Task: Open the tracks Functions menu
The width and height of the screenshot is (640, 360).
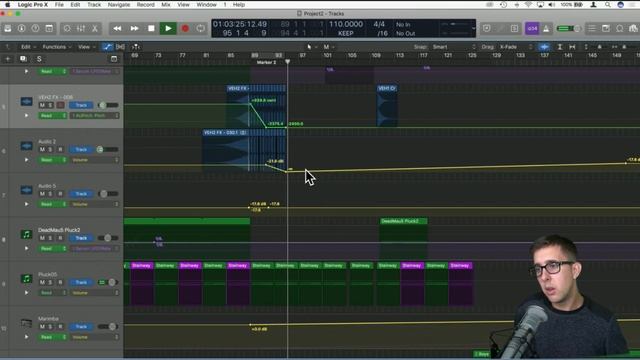Action: (x=57, y=47)
